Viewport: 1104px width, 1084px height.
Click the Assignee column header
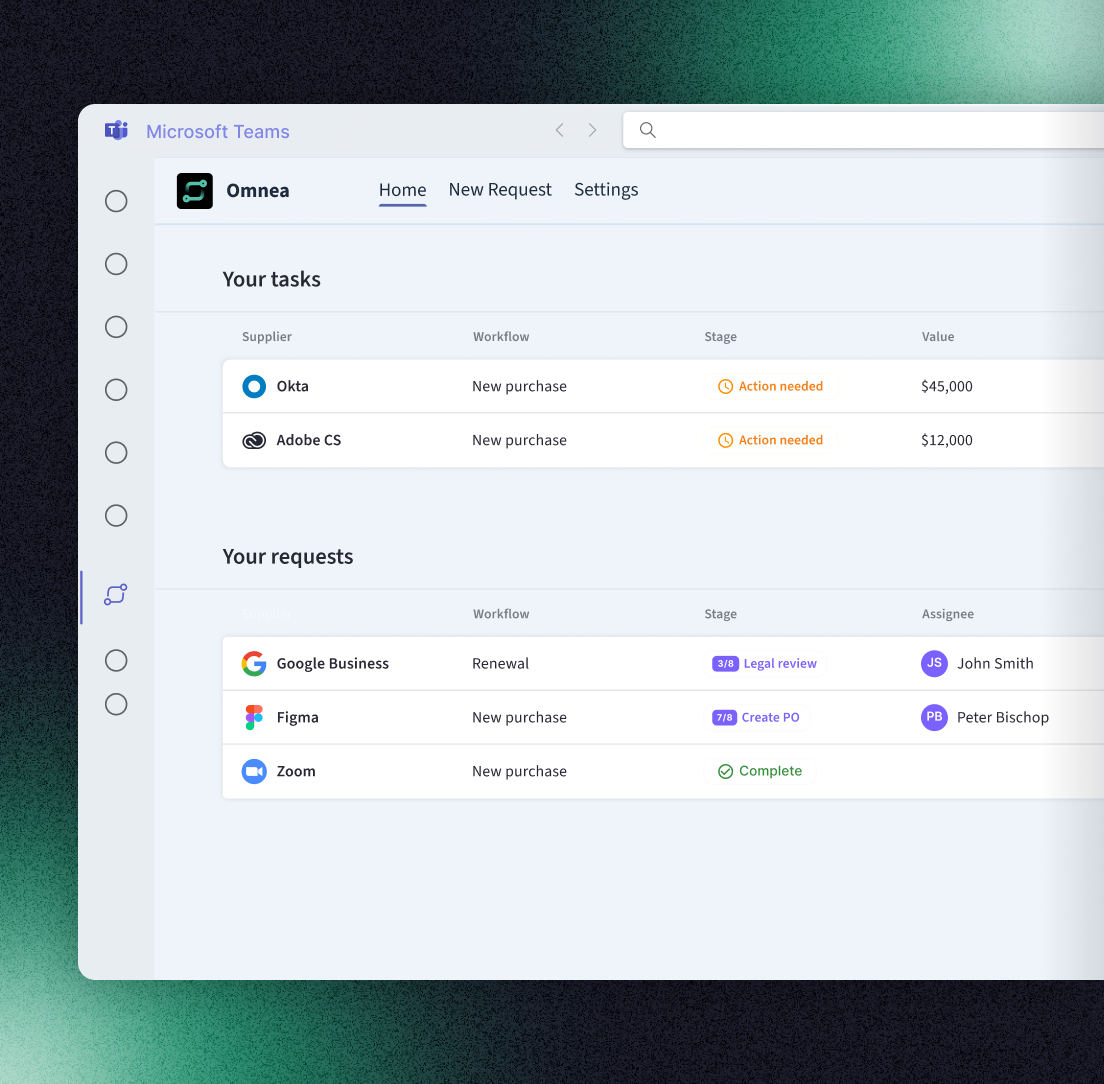click(948, 615)
